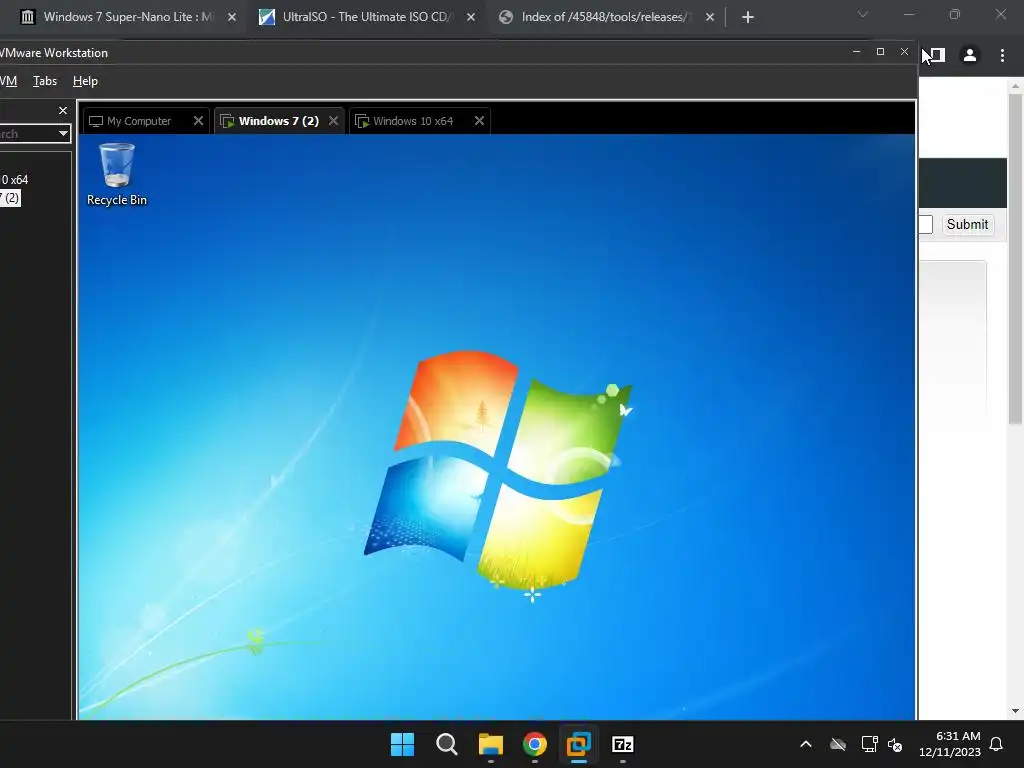Close the UltraISO browser tab
Screen dimensions: 1024x768
(471, 17)
